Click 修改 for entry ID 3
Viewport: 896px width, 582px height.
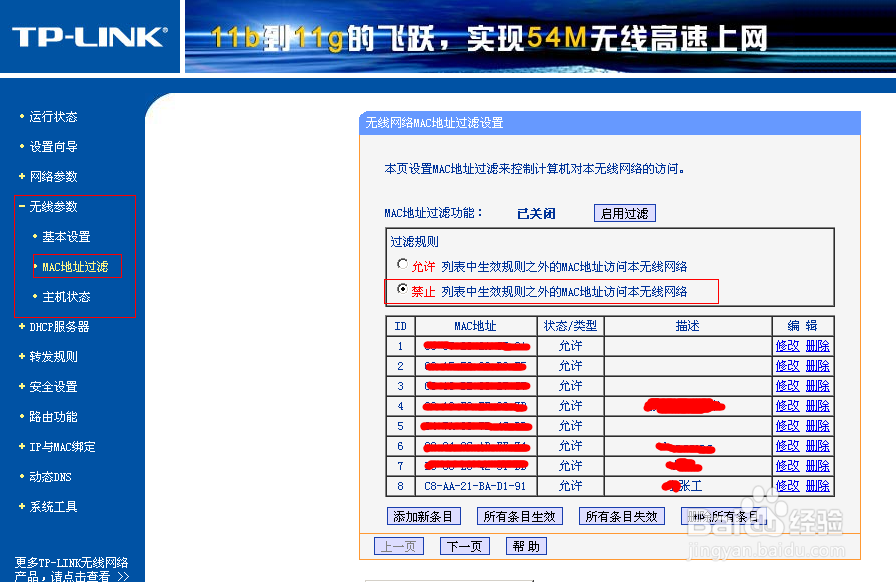pyautogui.click(x=787, y=386)
